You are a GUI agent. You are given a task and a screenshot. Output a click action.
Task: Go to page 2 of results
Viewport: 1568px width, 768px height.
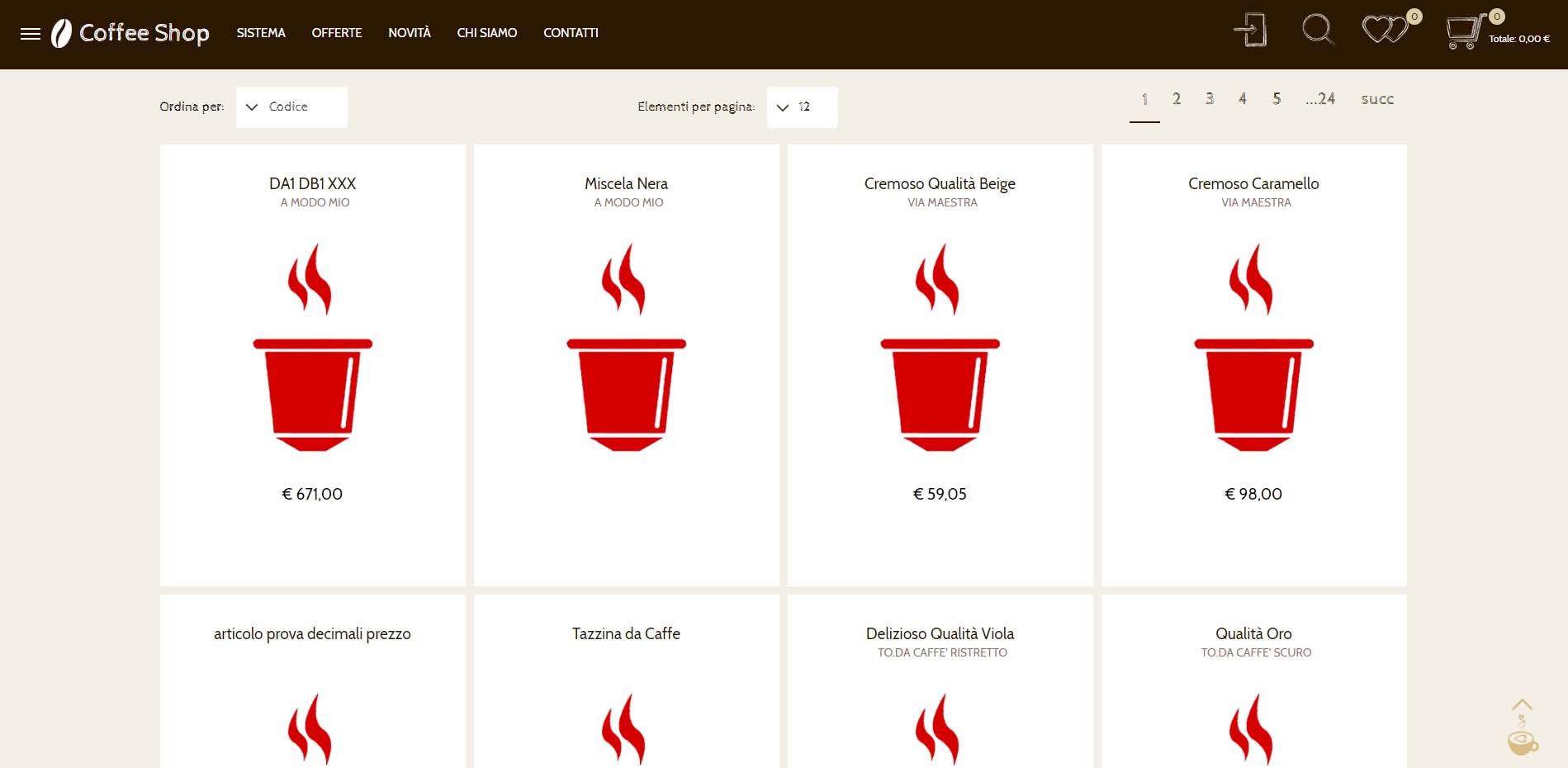click(x=1177, y=99)
